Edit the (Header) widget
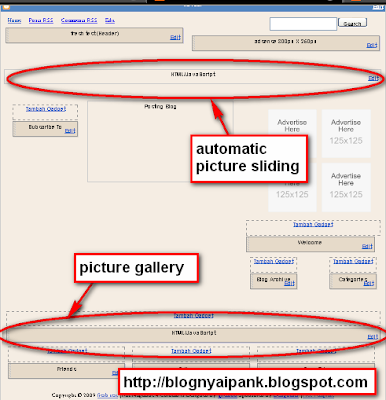 coord(175,37)
